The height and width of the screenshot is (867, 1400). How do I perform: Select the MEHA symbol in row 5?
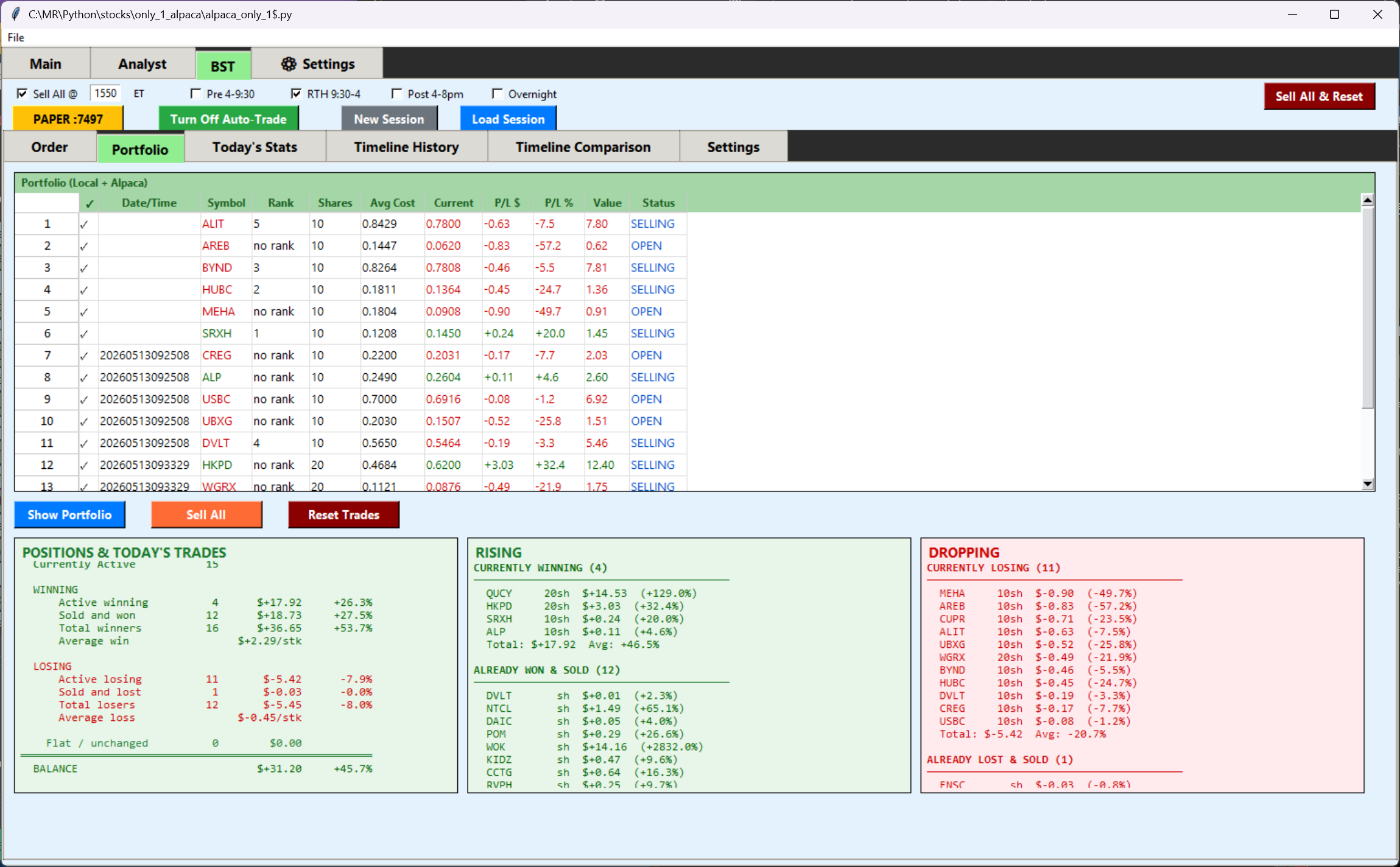219,312
